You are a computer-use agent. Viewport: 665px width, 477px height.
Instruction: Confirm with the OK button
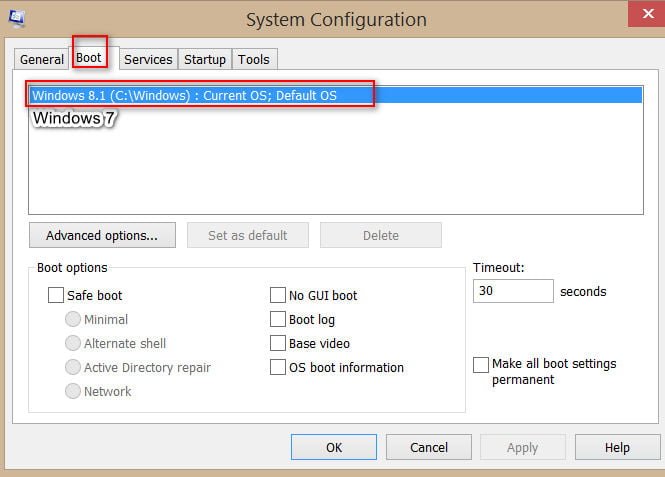click(x=334, y=447)
